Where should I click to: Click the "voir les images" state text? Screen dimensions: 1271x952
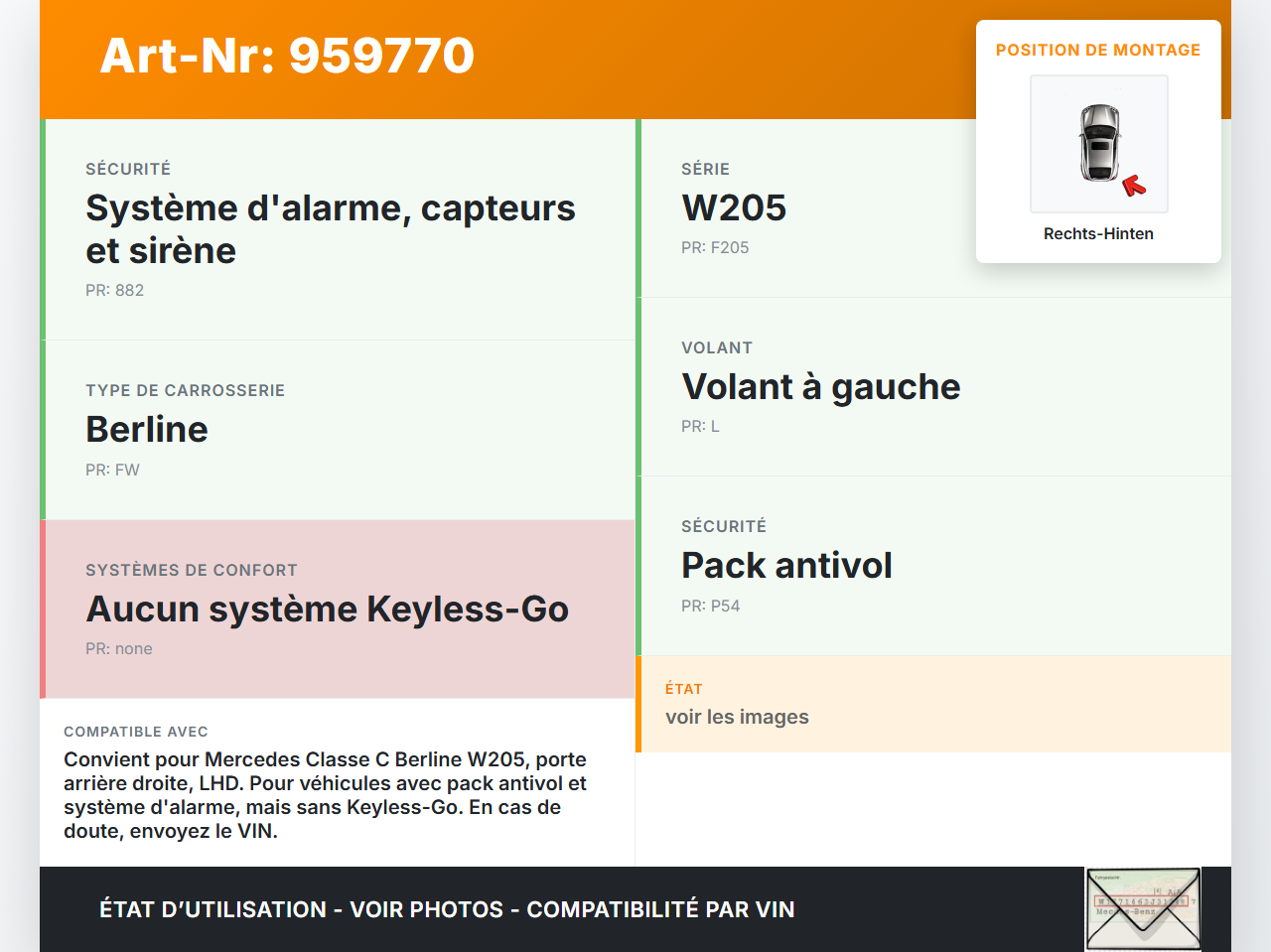point(737,717)
